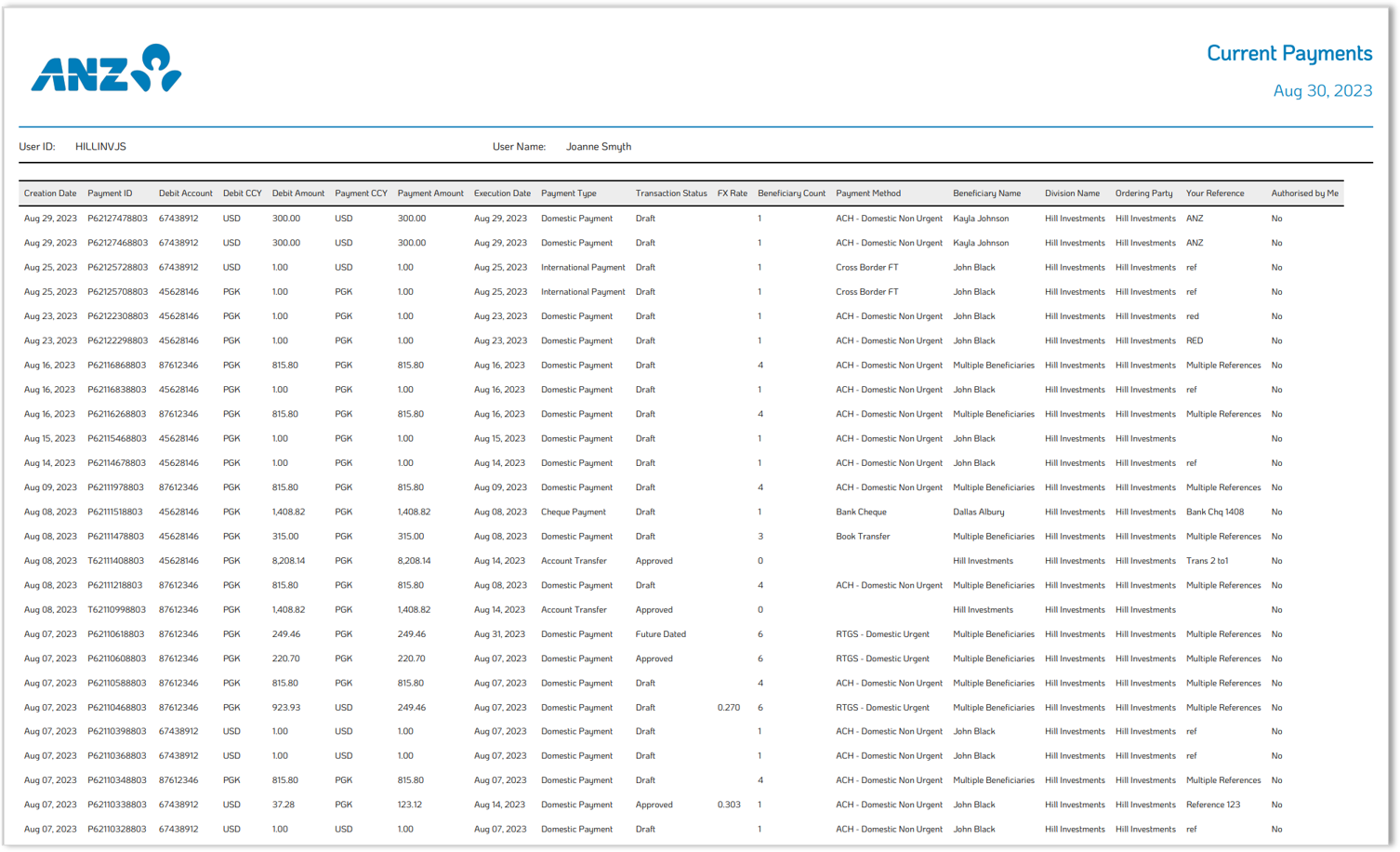
Task: Sort by the Creation Date column header
Action: [50, 193]
